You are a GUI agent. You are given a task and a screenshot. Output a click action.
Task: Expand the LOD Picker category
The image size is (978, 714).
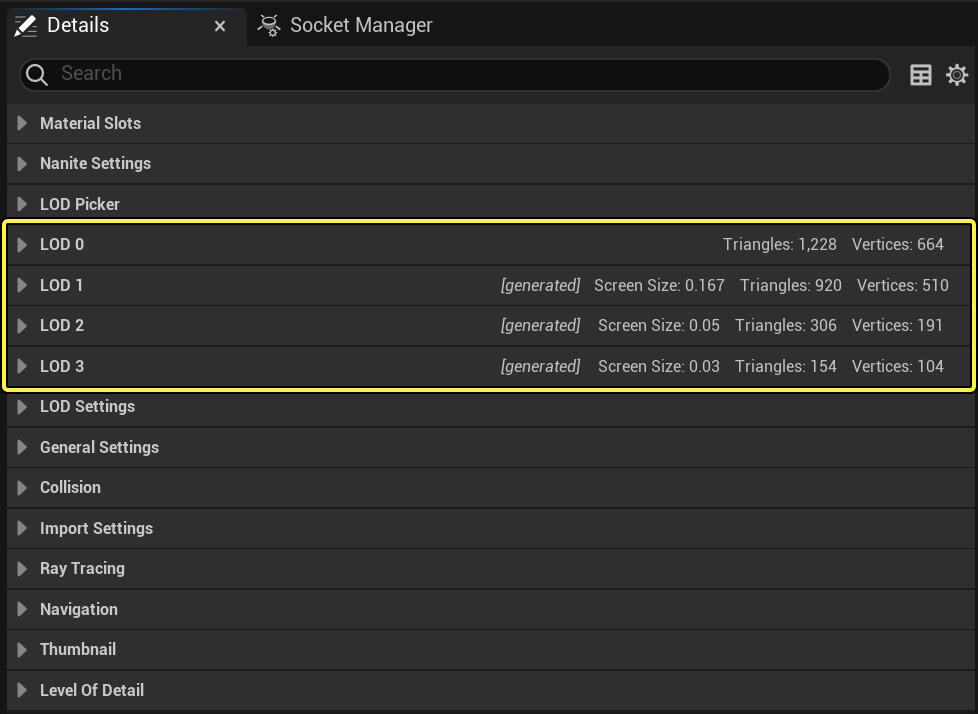tap(22, 204)
